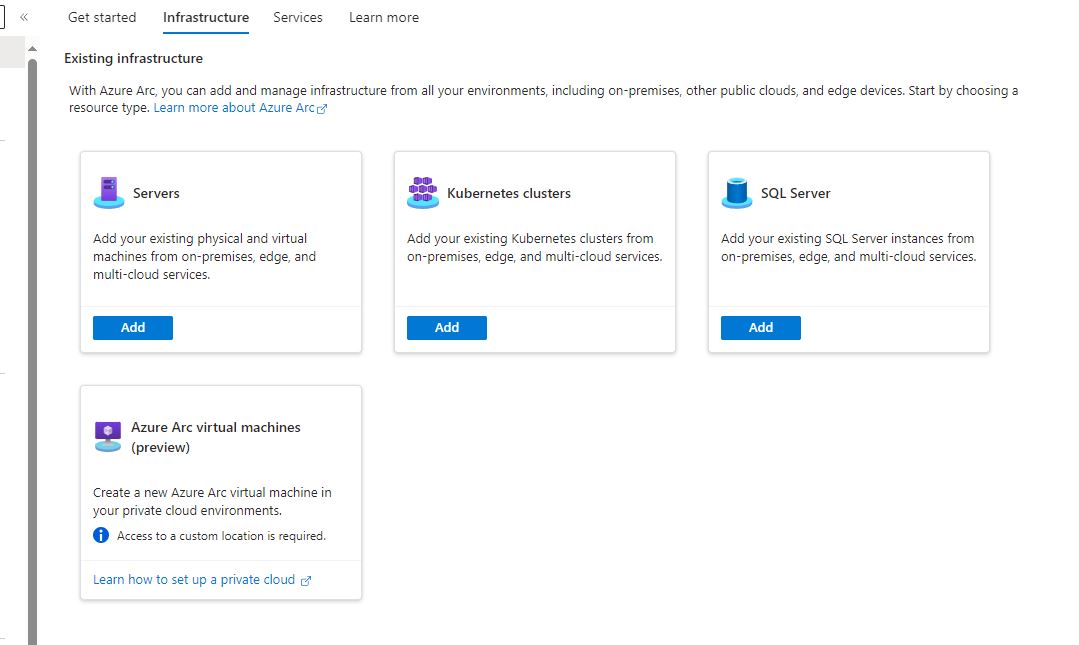Click external link icon after private cloud link
Viewport: 1079px width, 645px height.
pos(306,580)
